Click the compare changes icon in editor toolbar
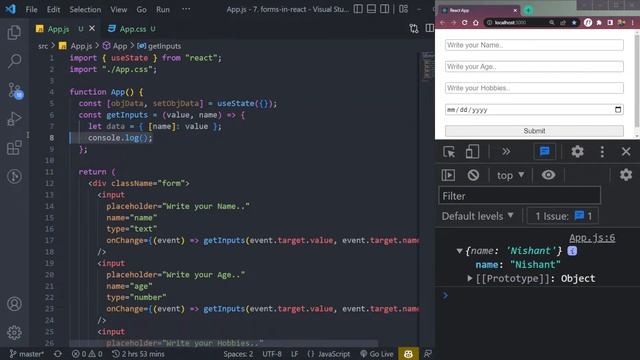Viewport: 640px width, 360px height. 414,29
